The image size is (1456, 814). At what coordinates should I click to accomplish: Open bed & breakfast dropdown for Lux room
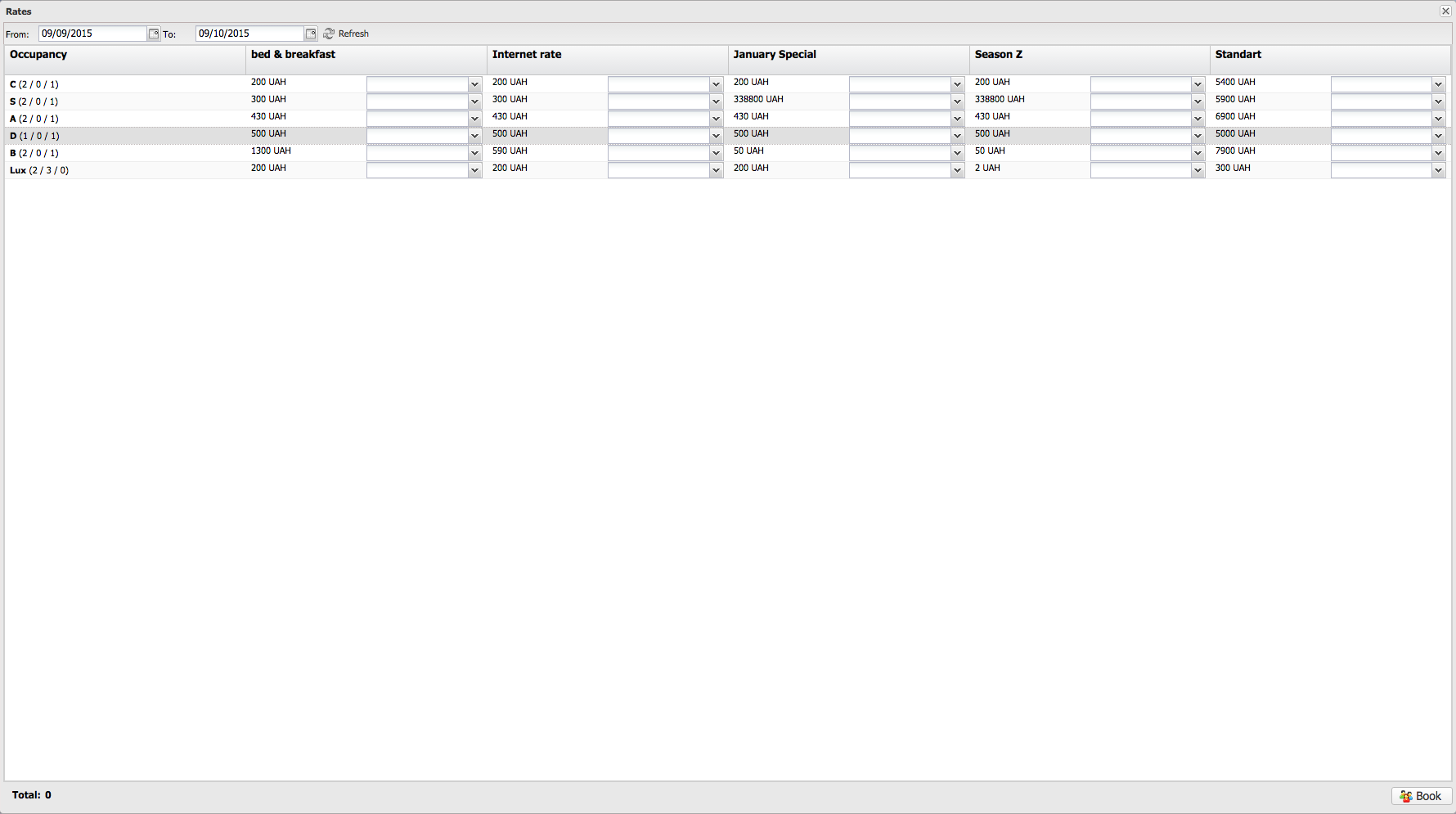pyautogui.click(x=474, y=170)
